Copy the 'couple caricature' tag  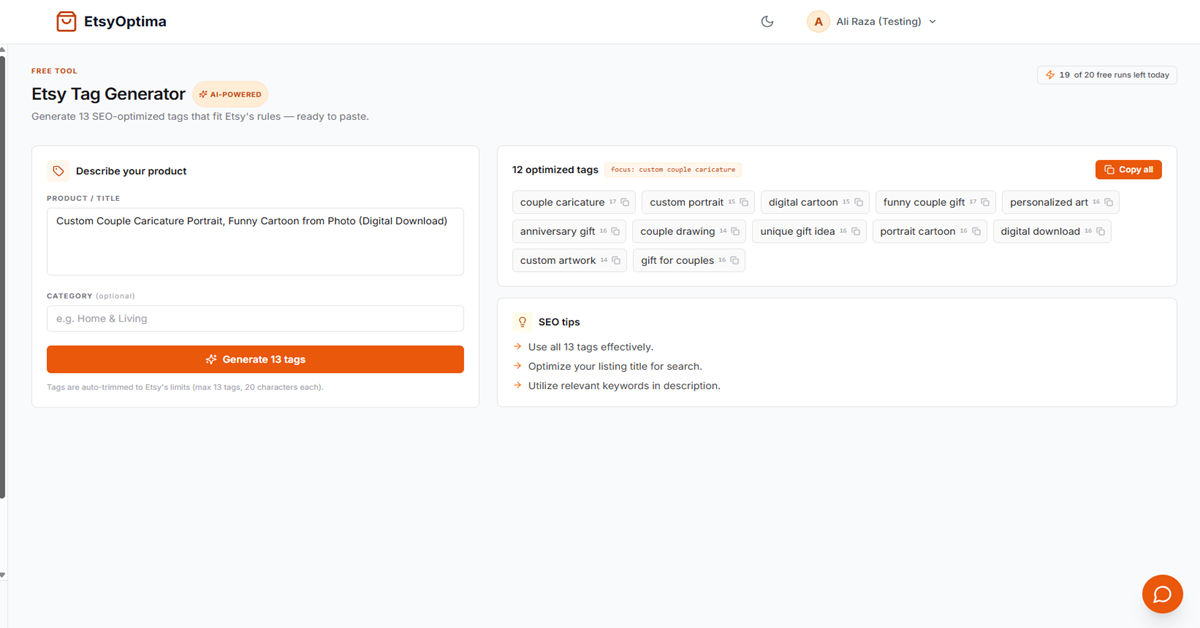click(x=626, y=203)
